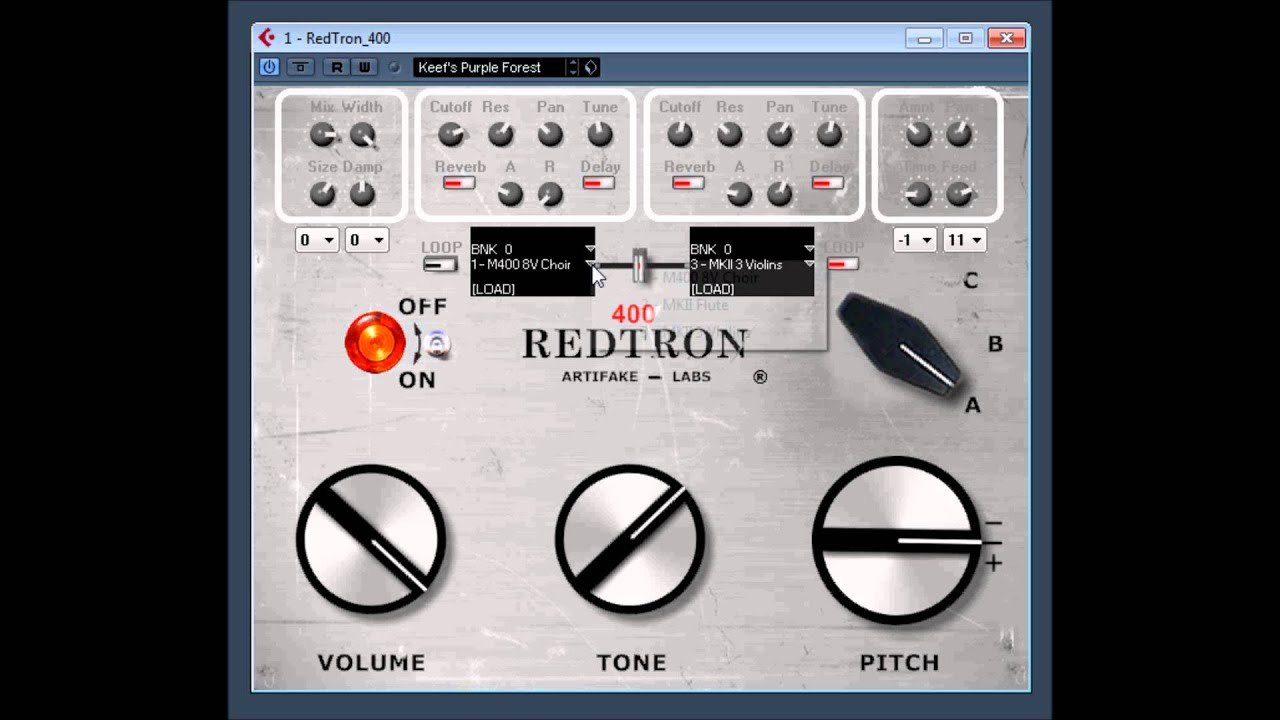Click the crossfade slider between sound displays
Viewport: 1280px width, 720px height.
(x=639, y=265)
